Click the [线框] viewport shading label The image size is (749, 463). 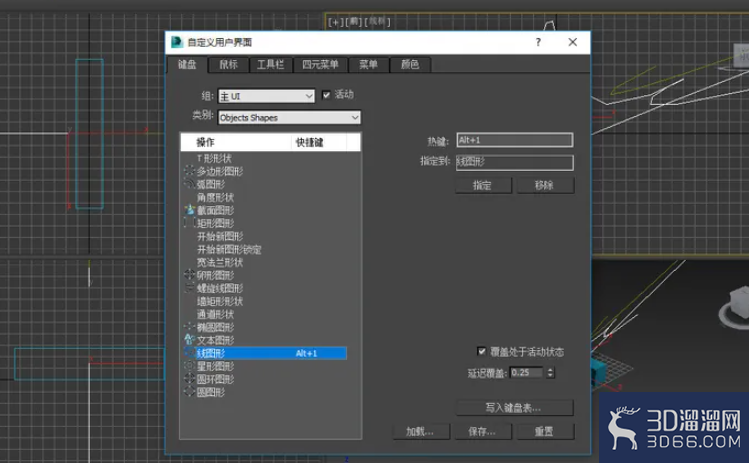(x=377, y=22)
